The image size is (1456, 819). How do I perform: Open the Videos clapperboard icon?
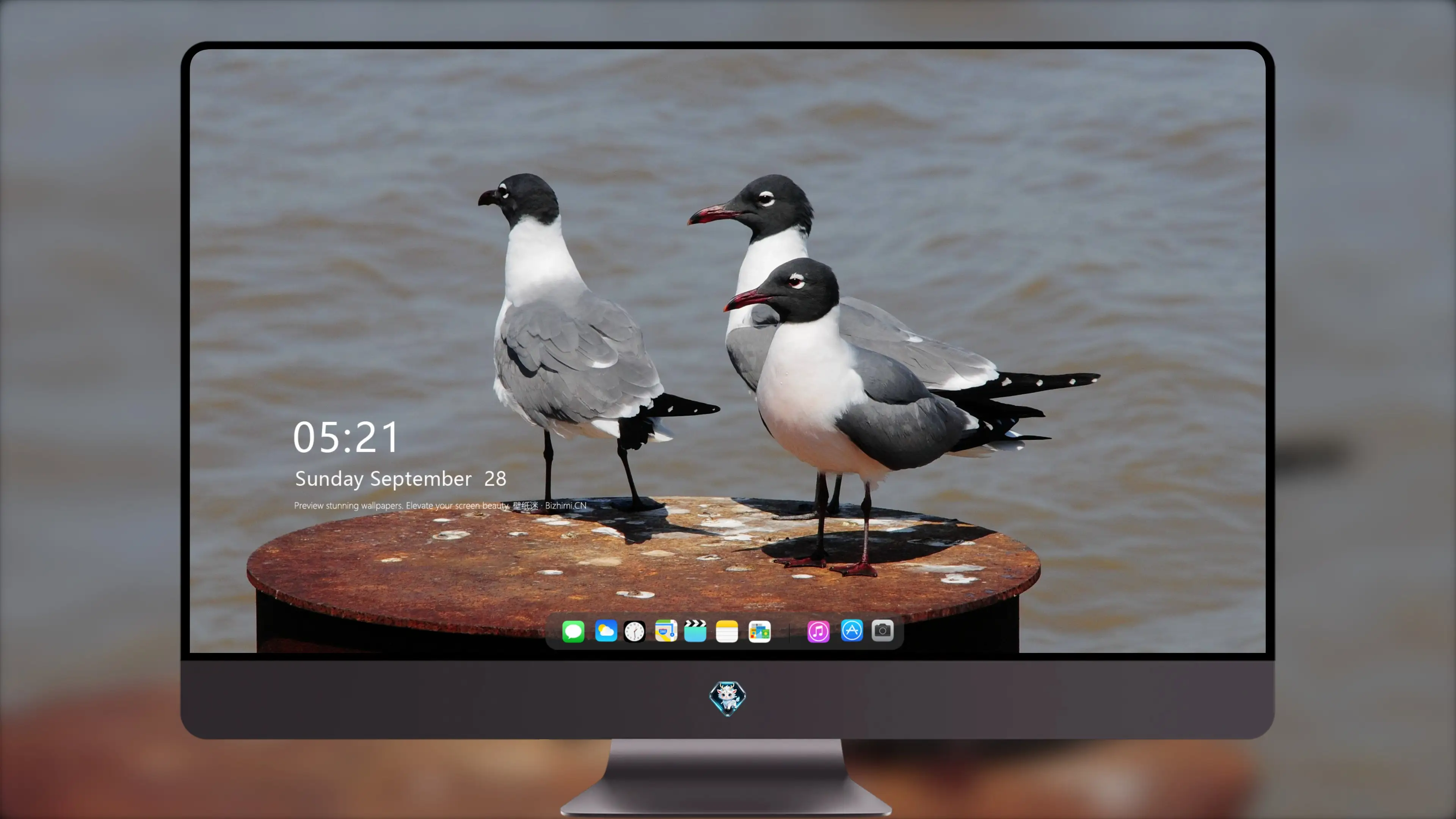click(x=695, y=631)
